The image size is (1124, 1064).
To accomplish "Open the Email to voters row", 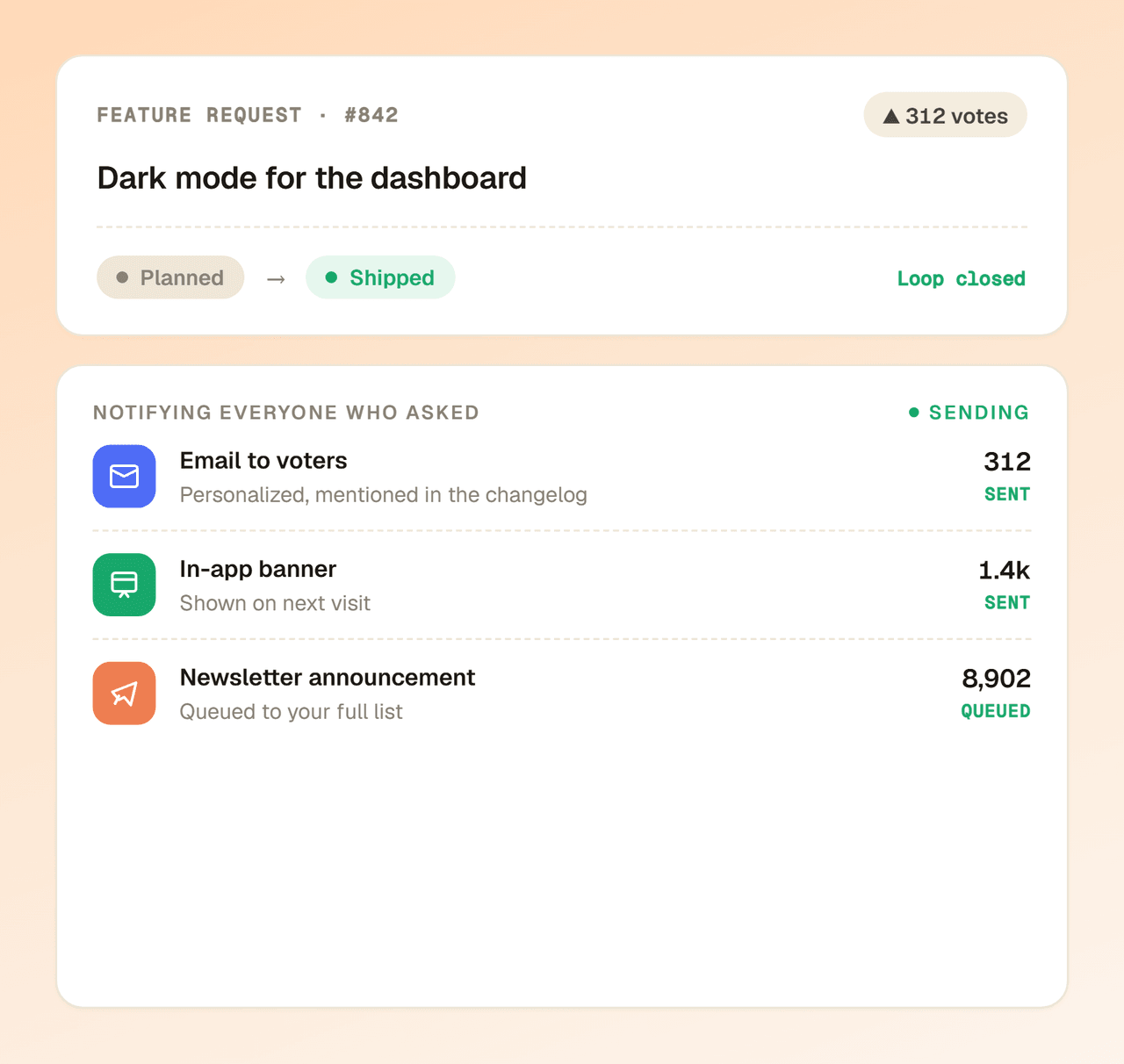I will [x=562, y=477].
